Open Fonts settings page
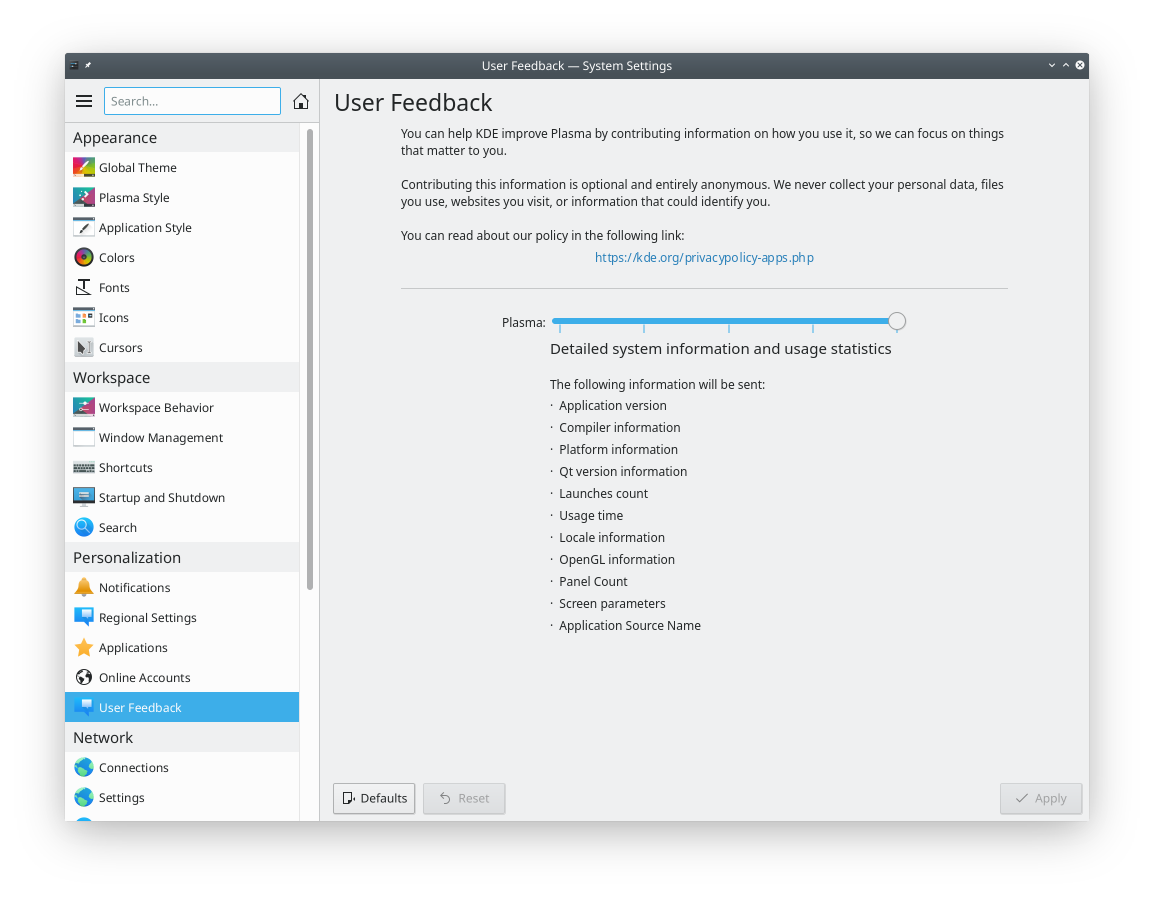The image size is (1154, 898). (x=182, y=287)
